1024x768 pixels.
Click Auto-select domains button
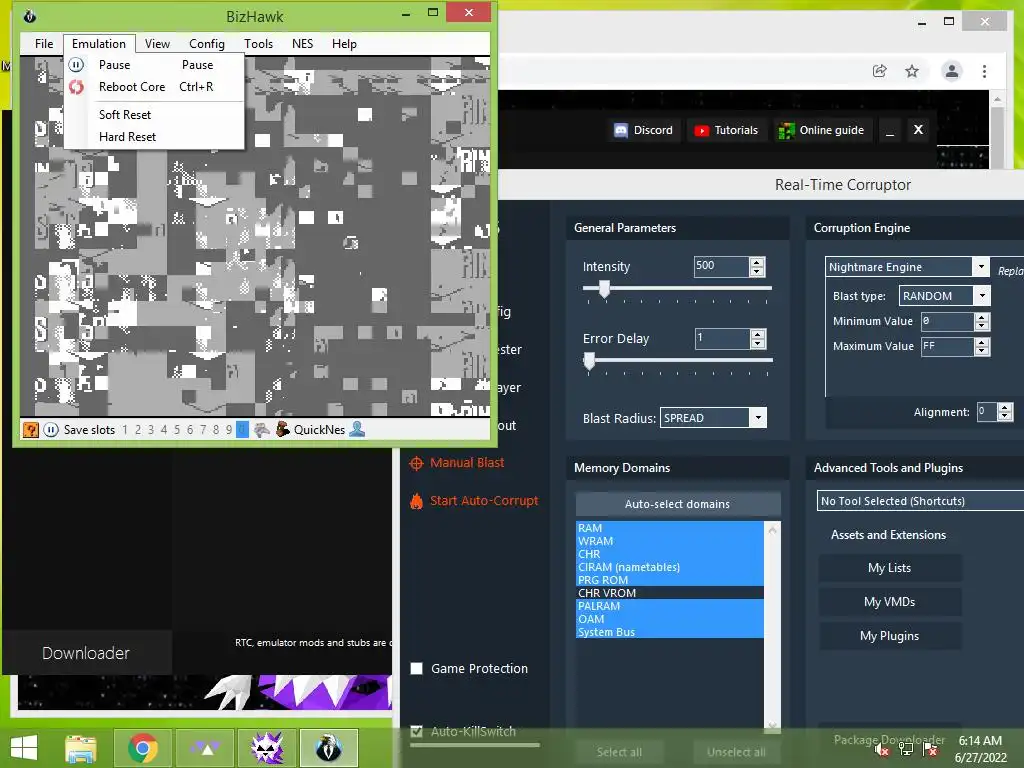[678, 504]
